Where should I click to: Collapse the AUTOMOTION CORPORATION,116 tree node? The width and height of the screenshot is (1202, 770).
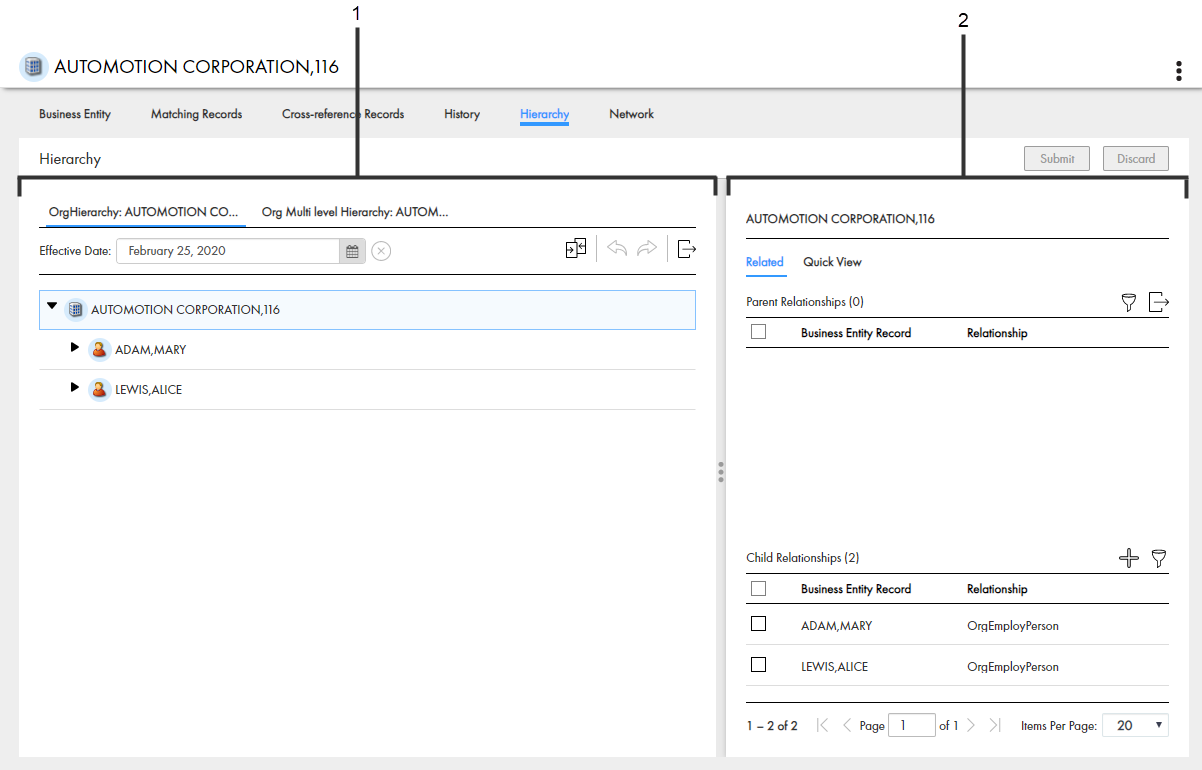(x=52, y=307)
